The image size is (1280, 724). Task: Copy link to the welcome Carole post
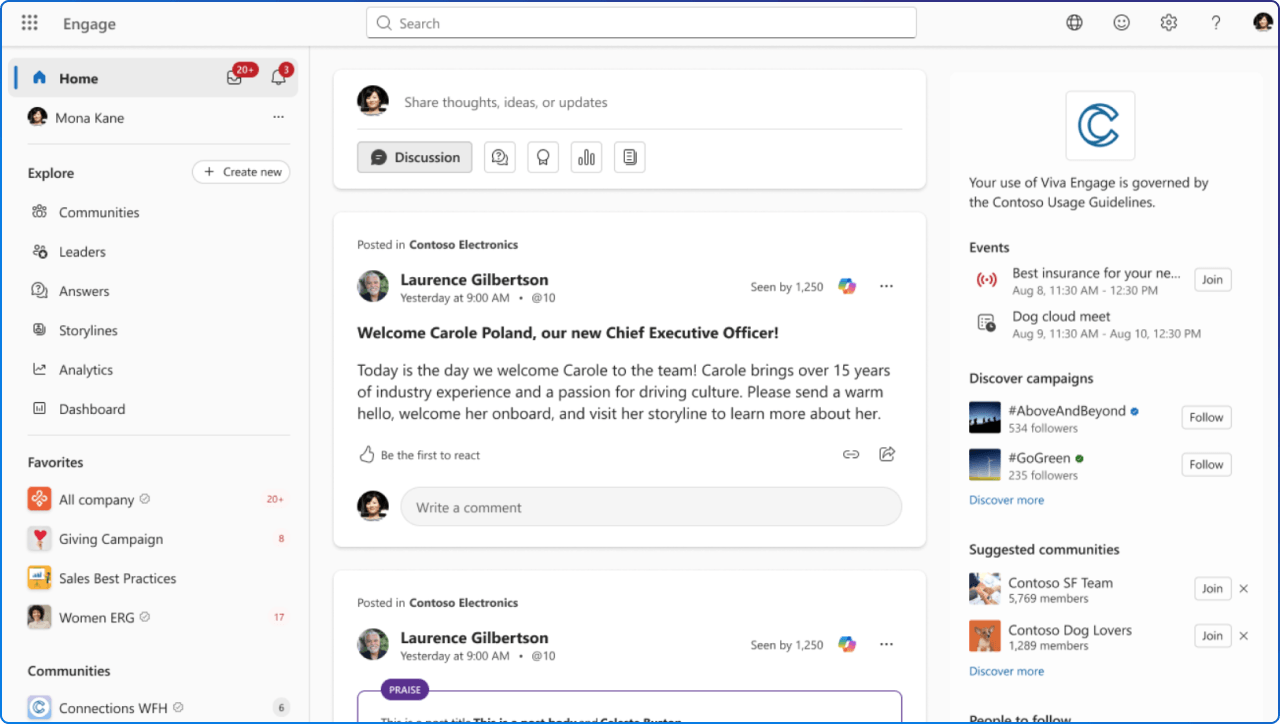851,455
